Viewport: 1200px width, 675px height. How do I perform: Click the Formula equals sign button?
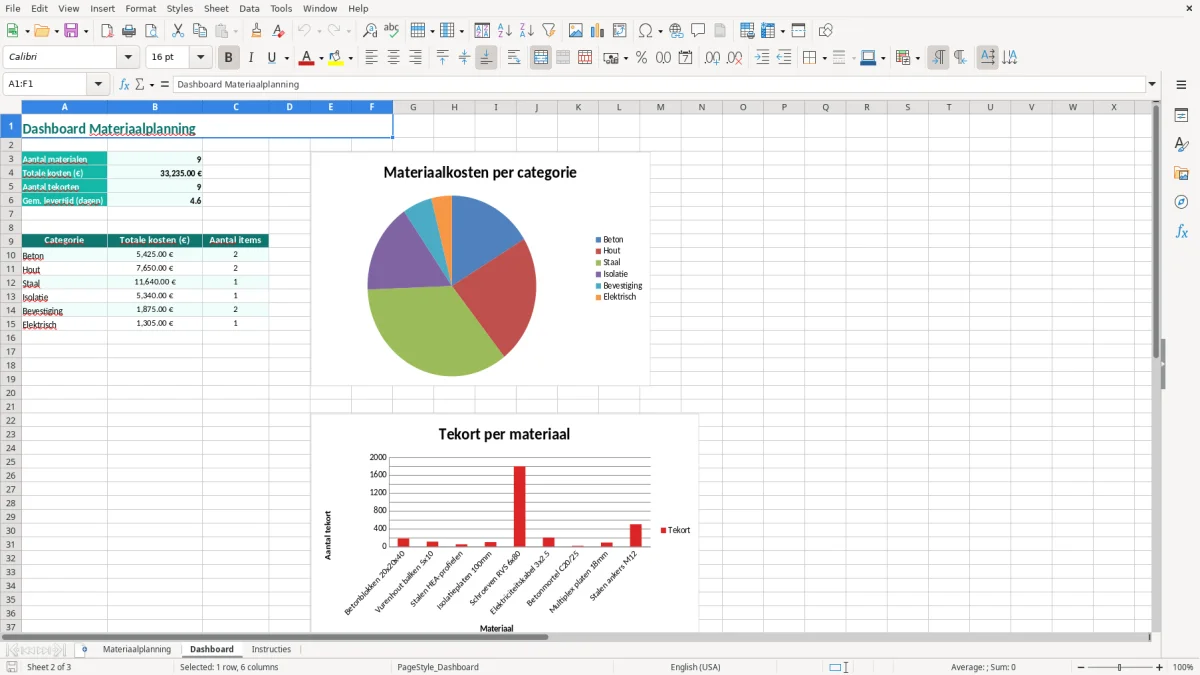165,85
